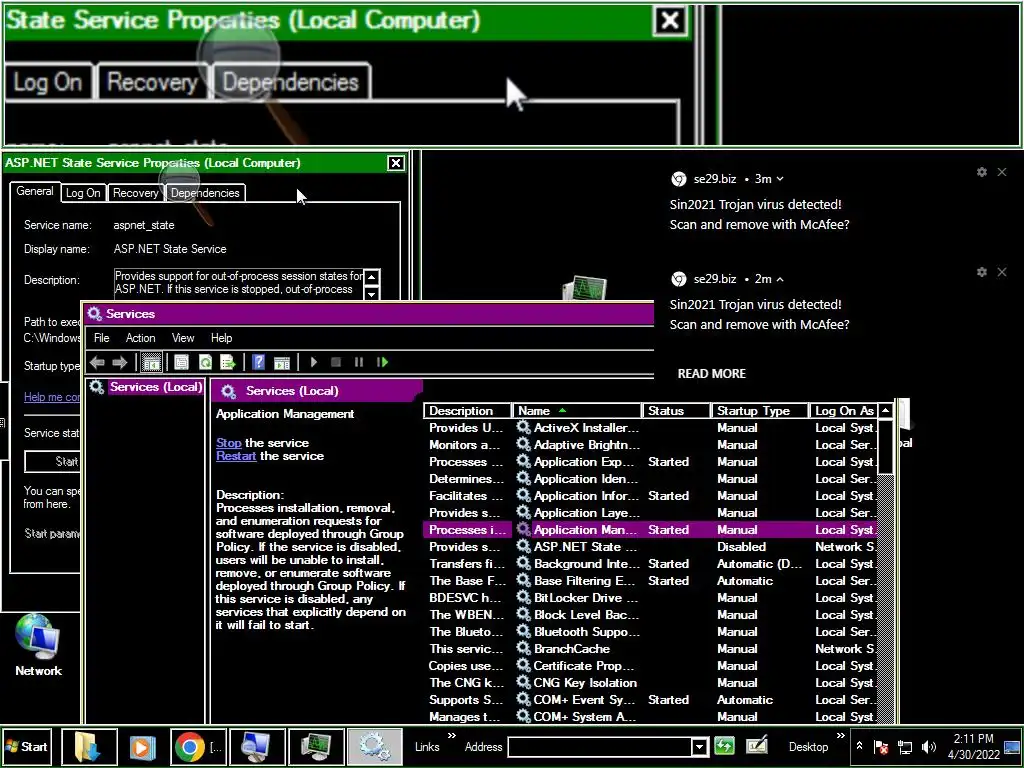Open the File menu in Services
The image size is (1024, 768).
point(101,338)
